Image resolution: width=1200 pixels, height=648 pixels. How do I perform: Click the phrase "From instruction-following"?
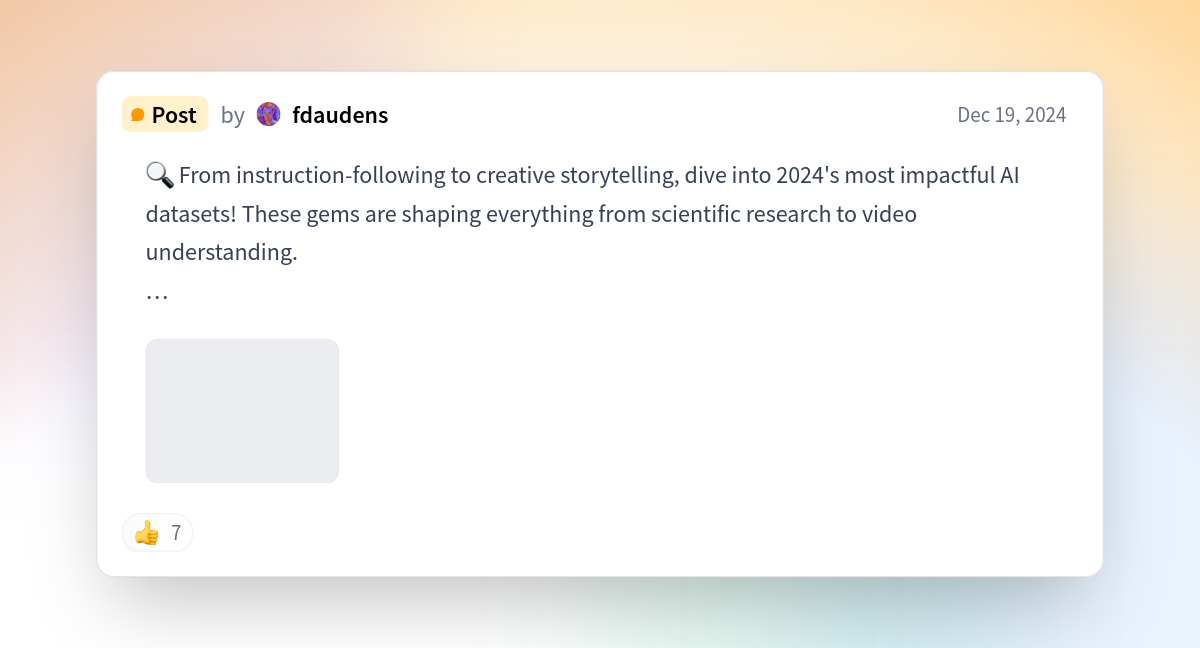coord(312,176)
